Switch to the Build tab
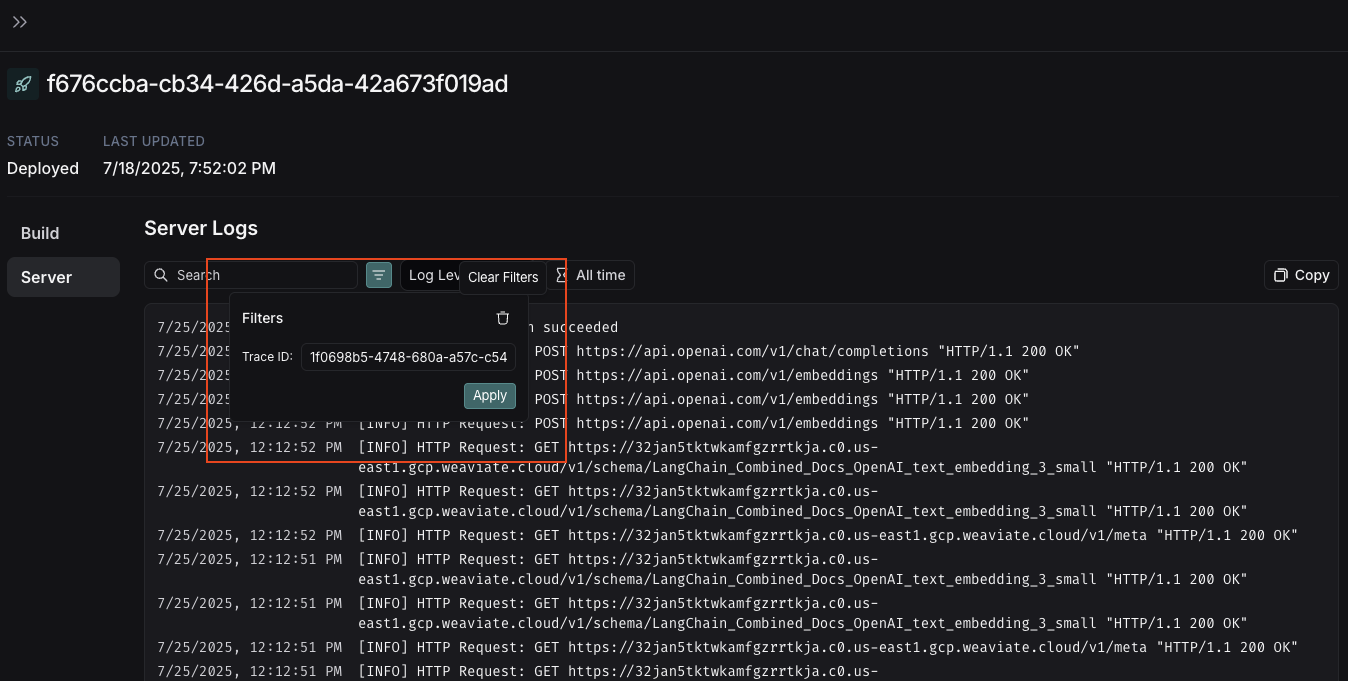The height and width of the screenshot is (681, 1348). (40, 233)
